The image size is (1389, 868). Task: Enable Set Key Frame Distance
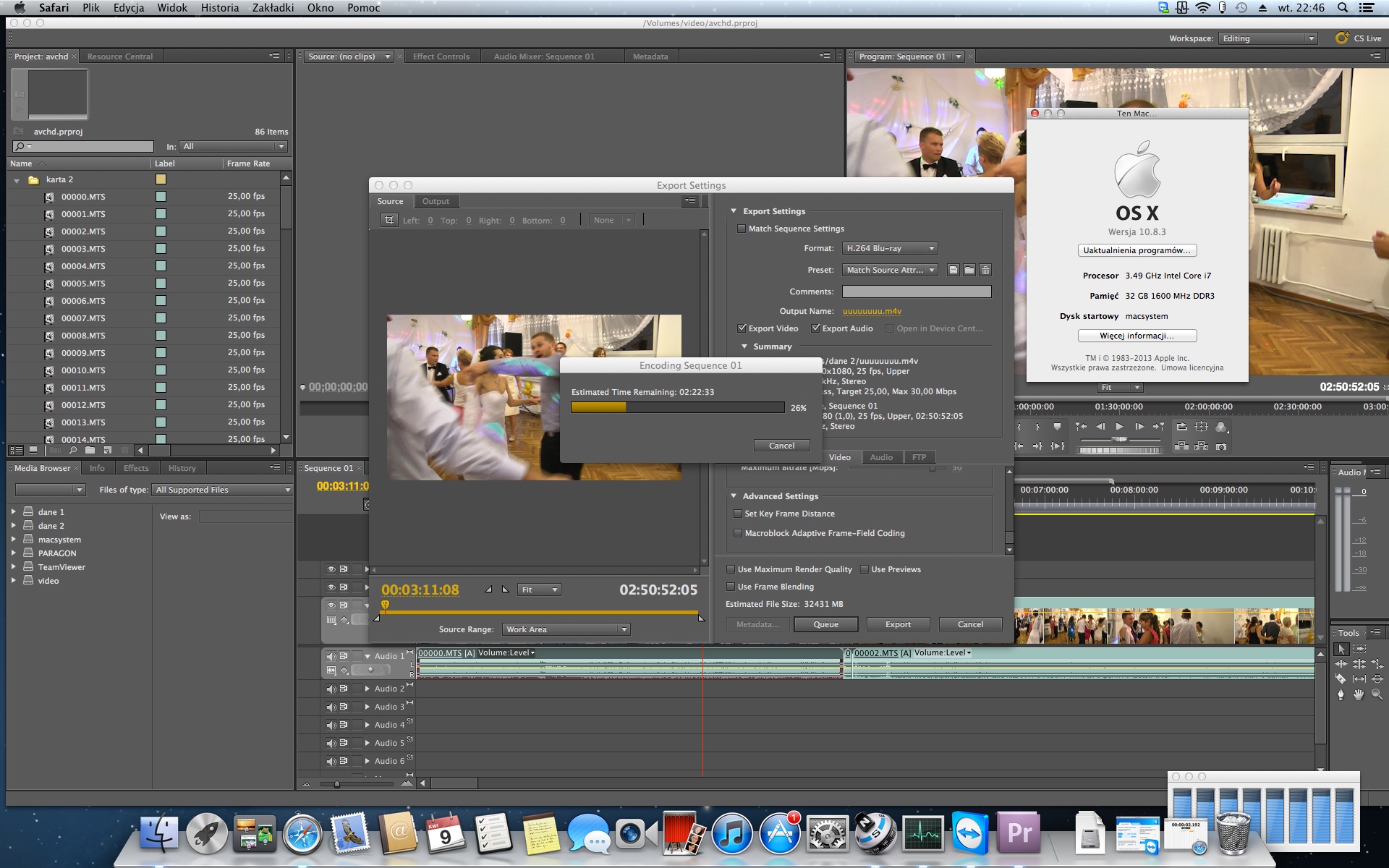(x=738, y=514)
